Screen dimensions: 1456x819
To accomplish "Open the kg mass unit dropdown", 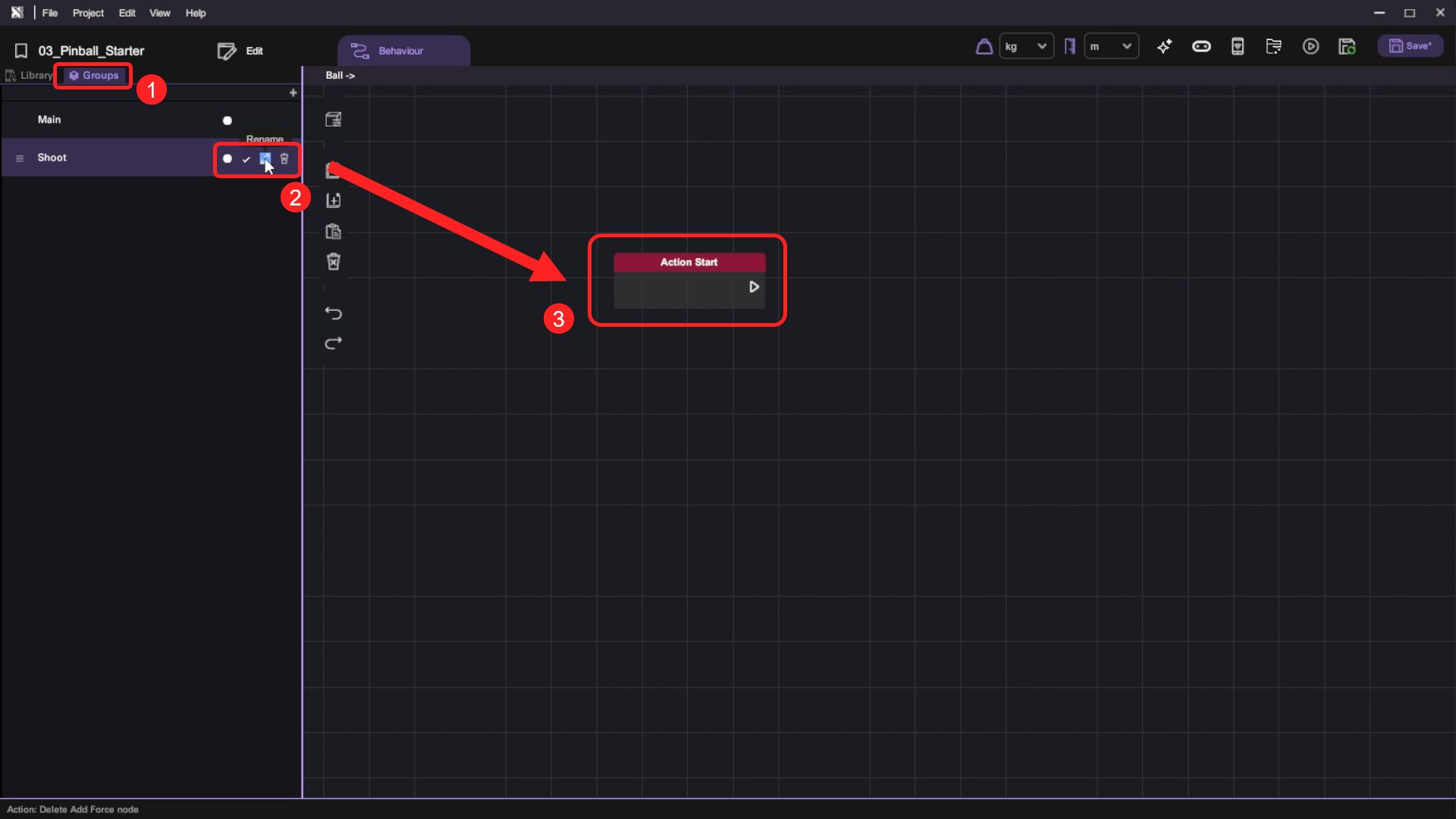I will click(x=1026, y=47).
